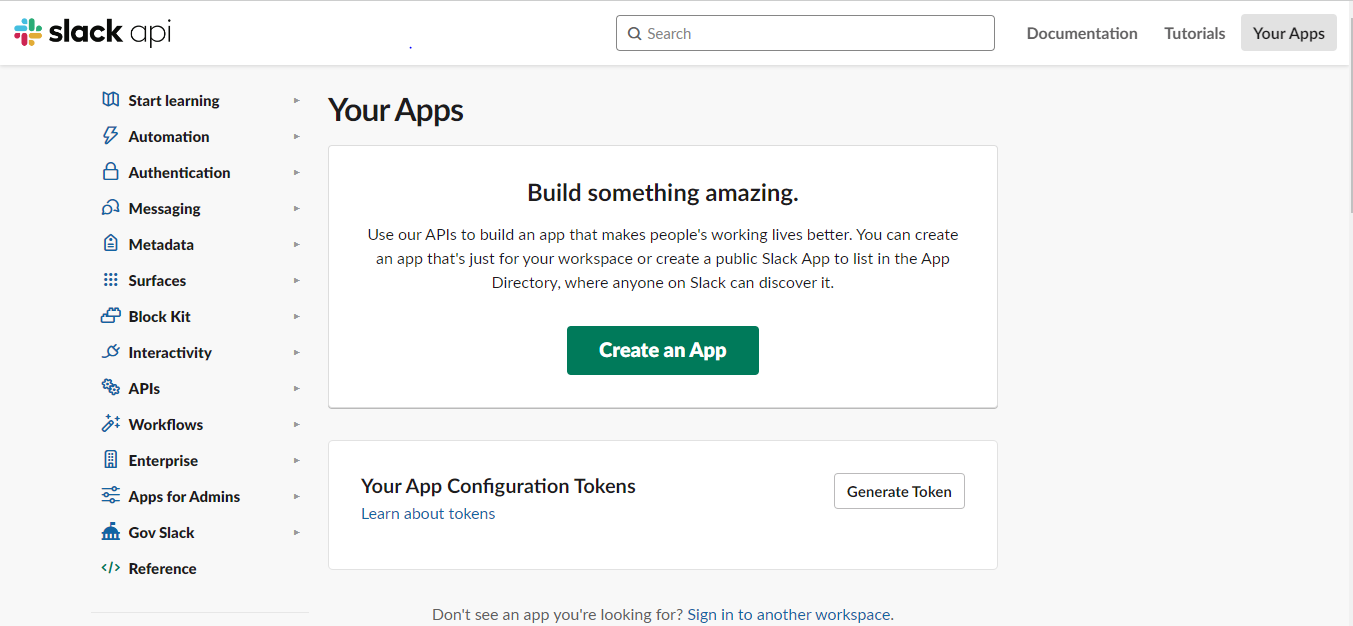This screenshot has height=626, width=1353.
Task: Open Interactivity in the sidebar
Action: (170, 352)
